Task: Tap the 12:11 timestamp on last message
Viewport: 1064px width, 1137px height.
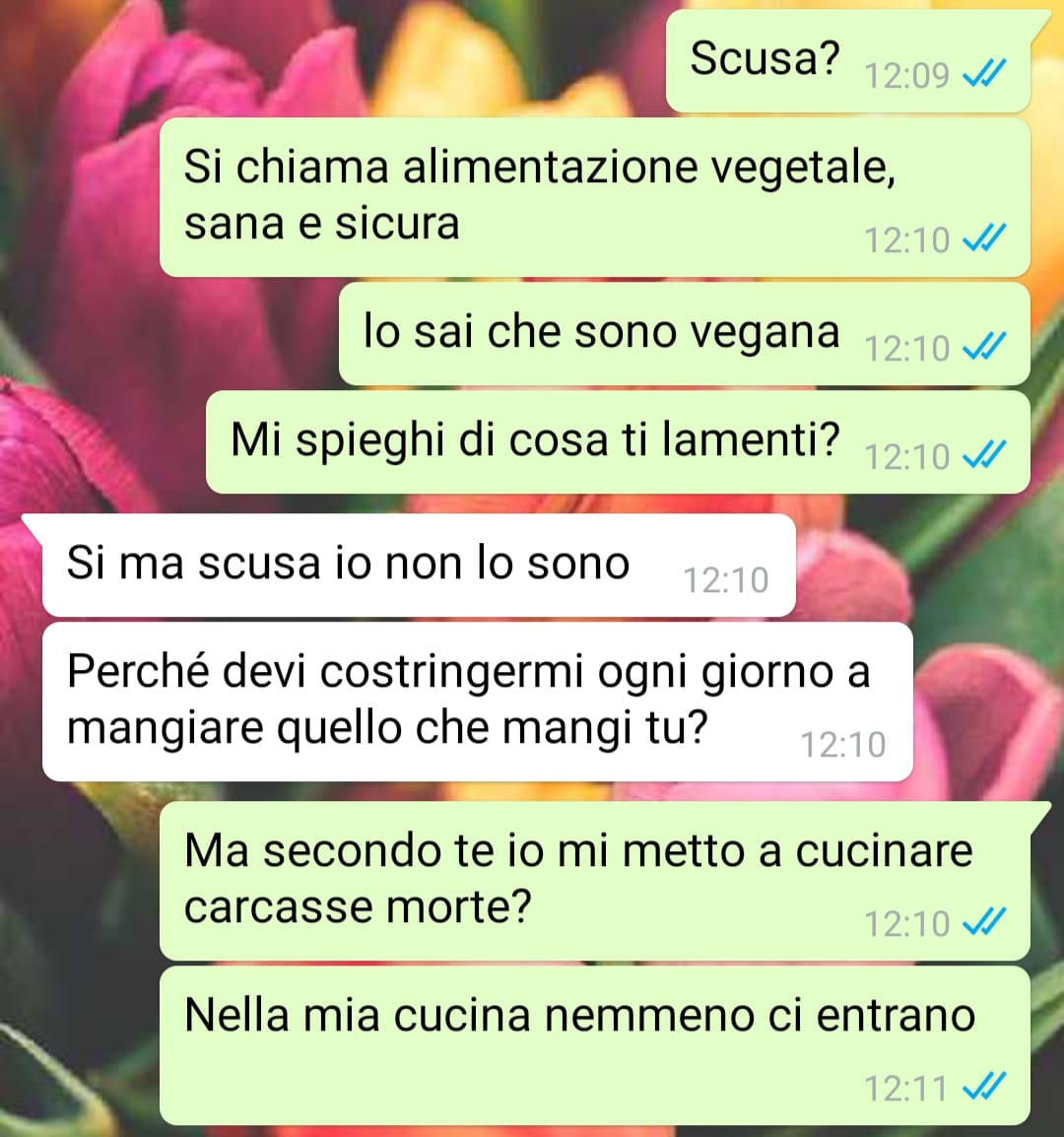Action: 906,1088
